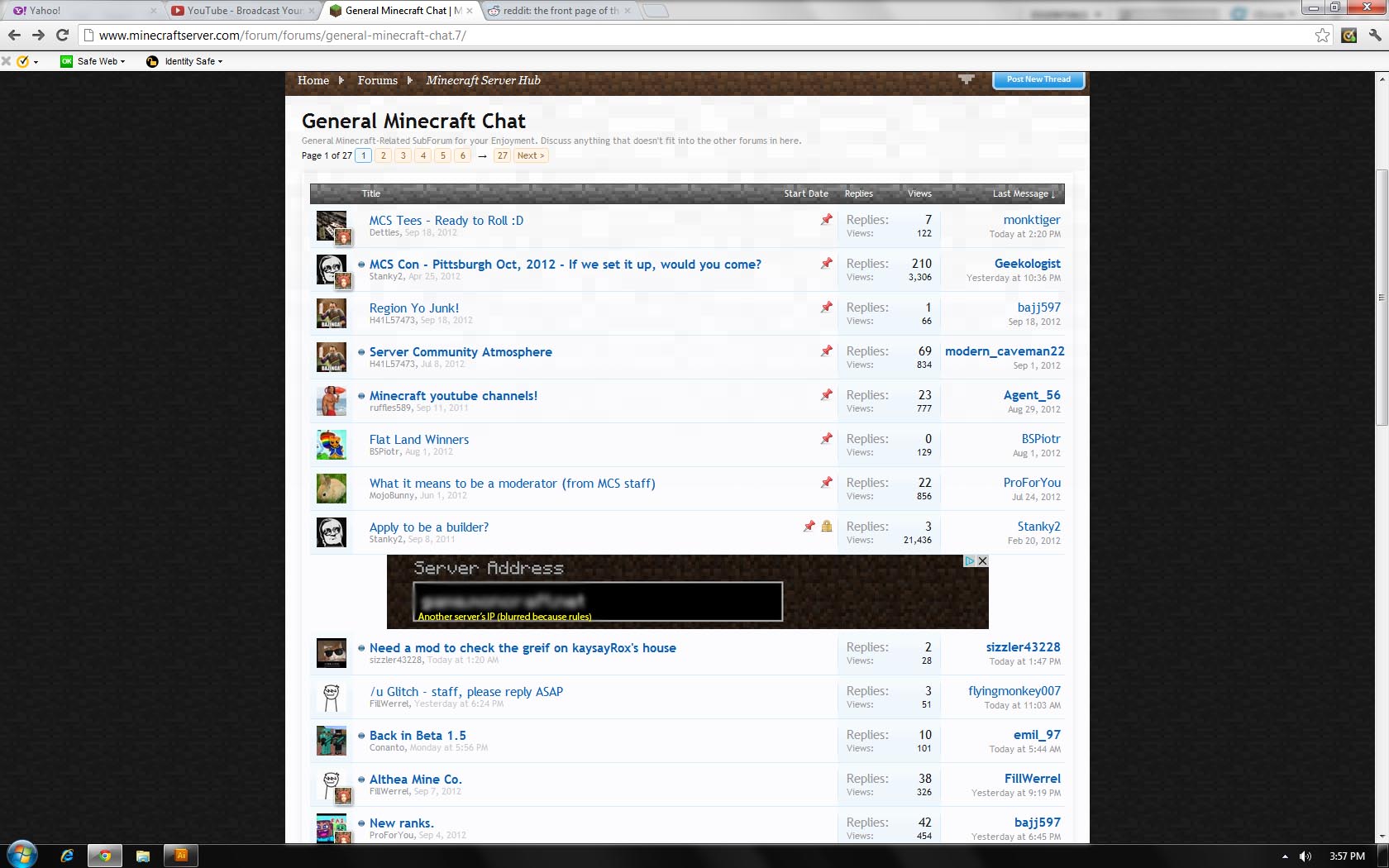
Task: Click Next > pagination button
Action: (531, 155)
